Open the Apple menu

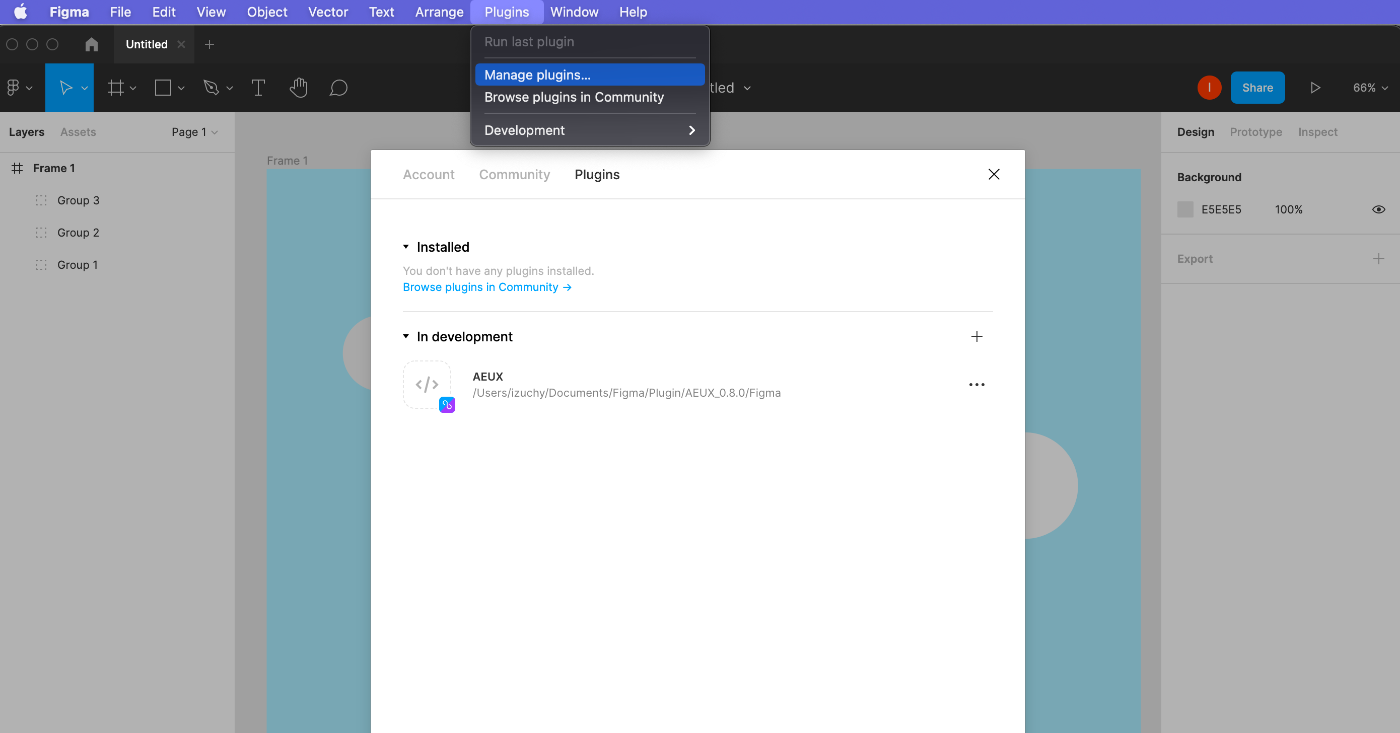pos(20,12)
